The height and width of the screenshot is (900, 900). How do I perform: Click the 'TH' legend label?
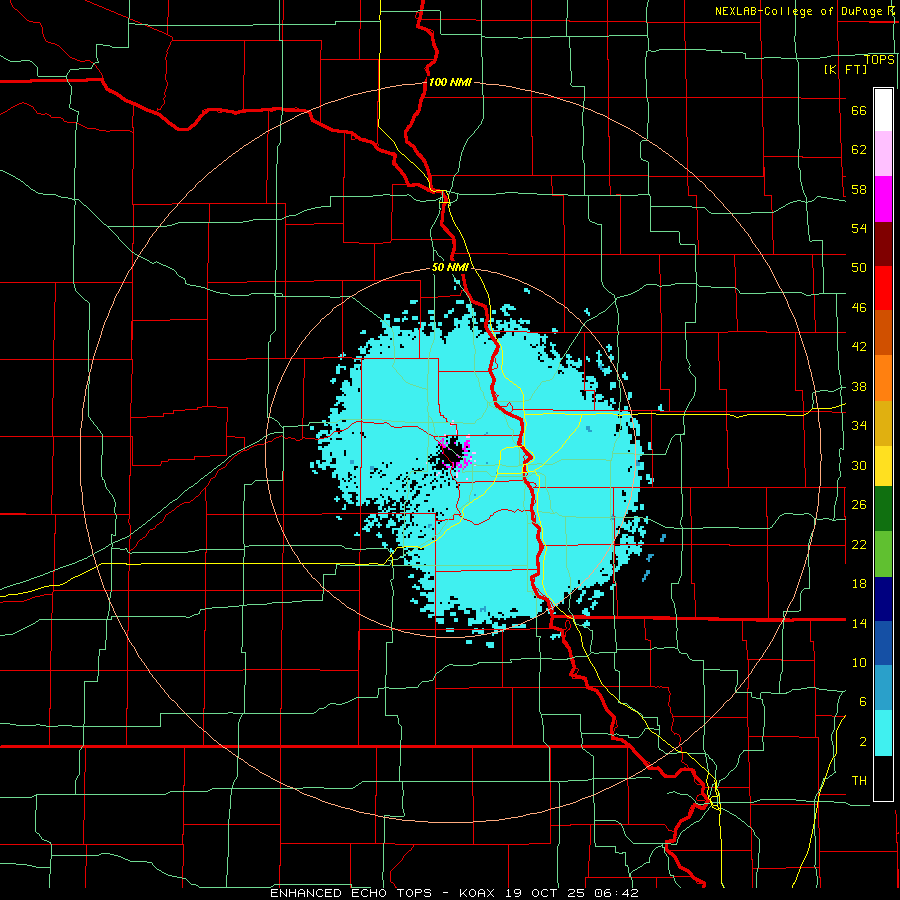coord(859,781)
